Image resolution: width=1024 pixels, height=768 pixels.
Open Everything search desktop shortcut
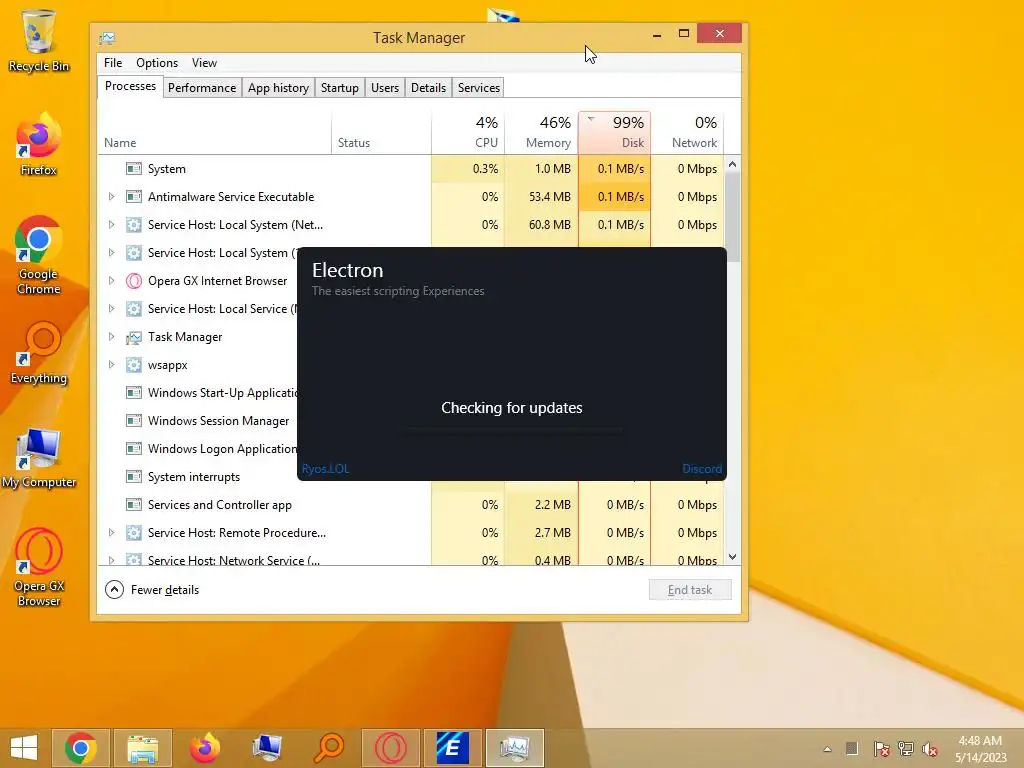pyautogui.click(x=39, y=353)
